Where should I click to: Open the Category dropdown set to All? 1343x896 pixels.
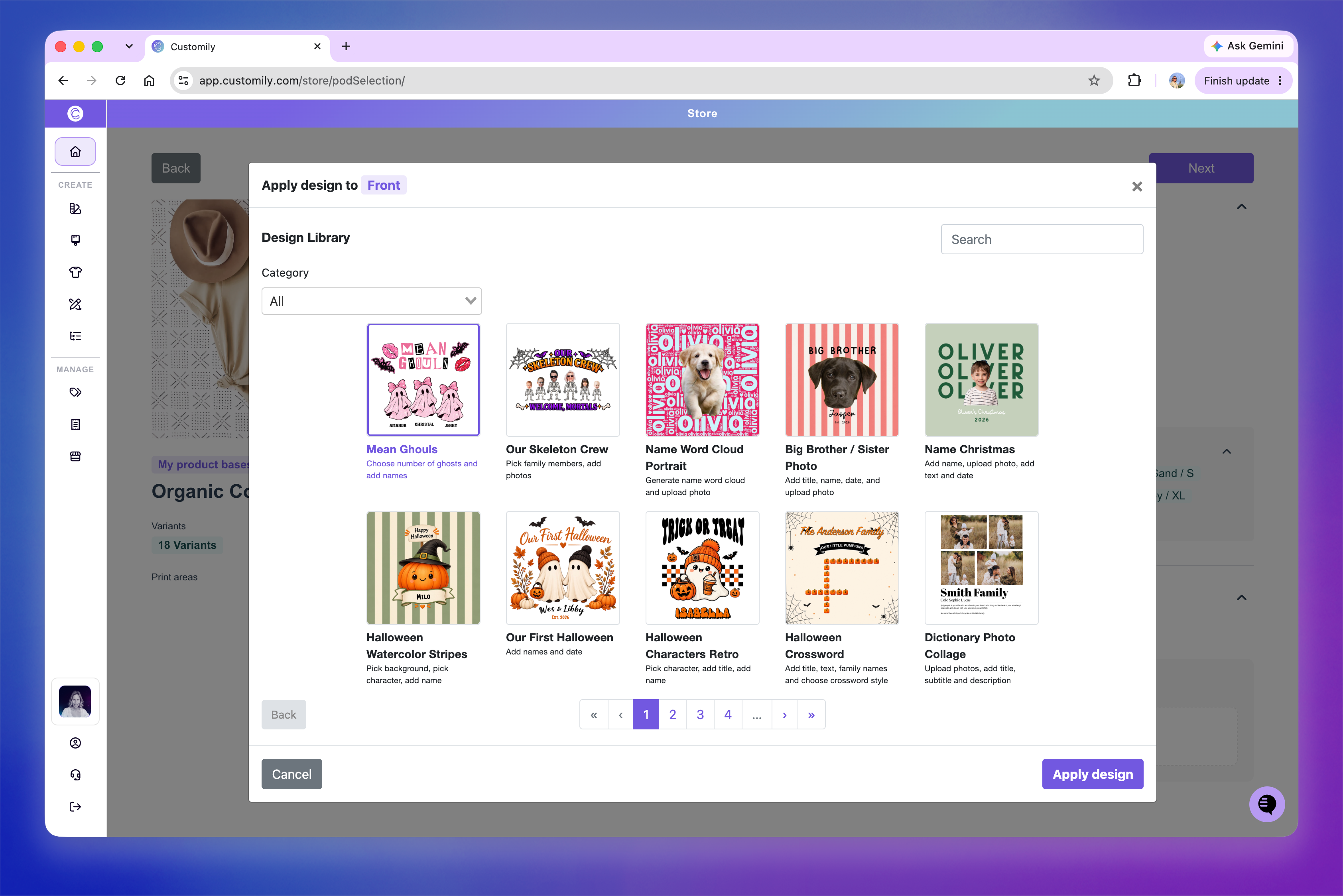click(372, 301)
